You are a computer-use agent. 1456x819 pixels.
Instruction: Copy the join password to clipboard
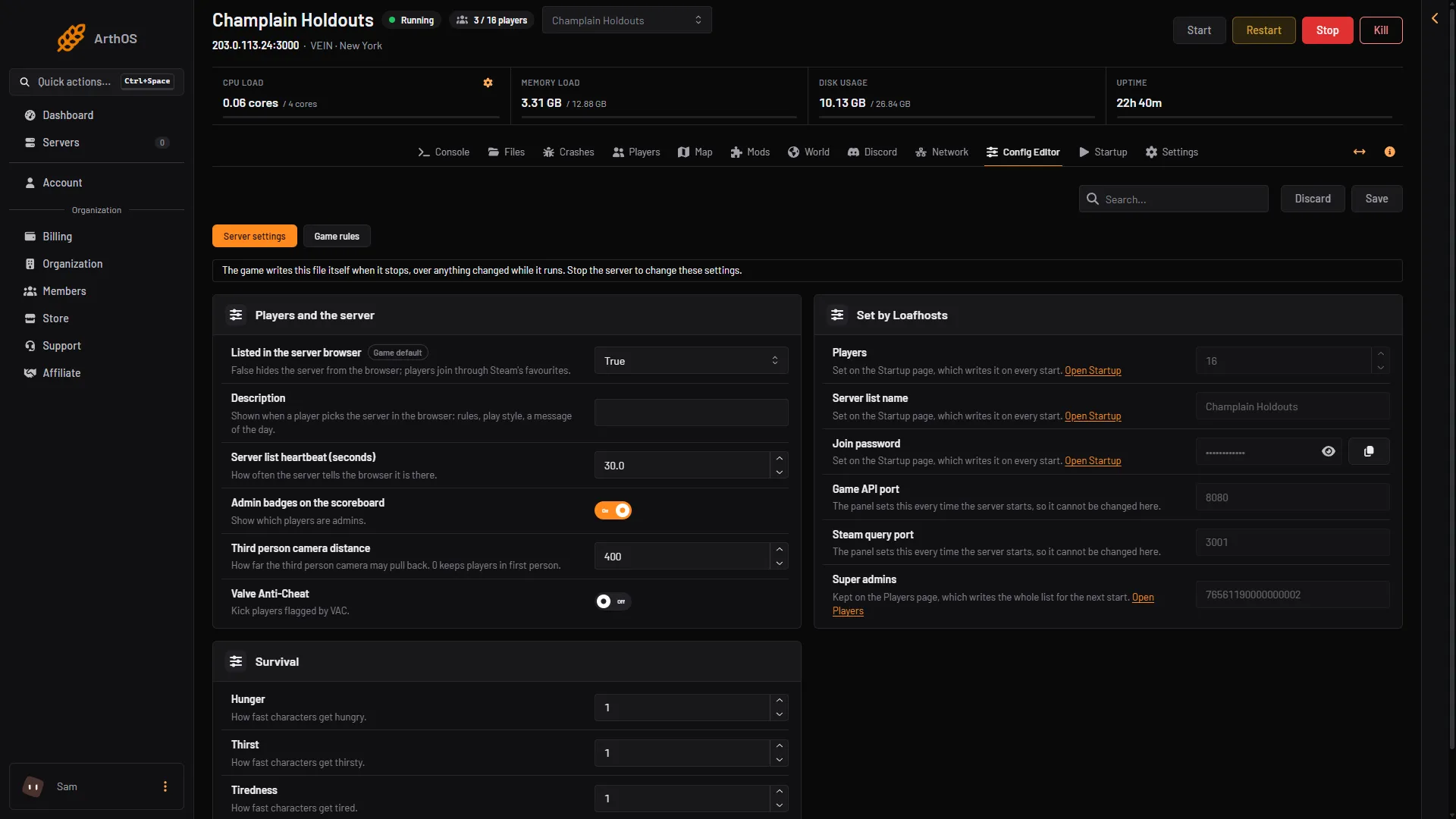pos(1369,451)
